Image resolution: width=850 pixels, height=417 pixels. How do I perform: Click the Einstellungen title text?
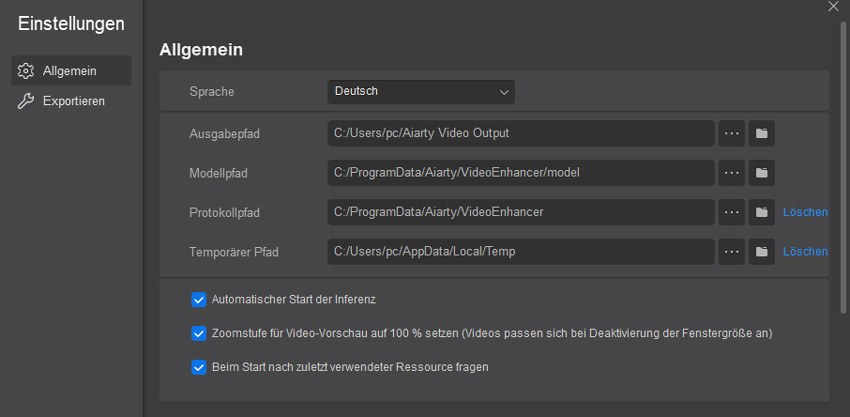71,23
